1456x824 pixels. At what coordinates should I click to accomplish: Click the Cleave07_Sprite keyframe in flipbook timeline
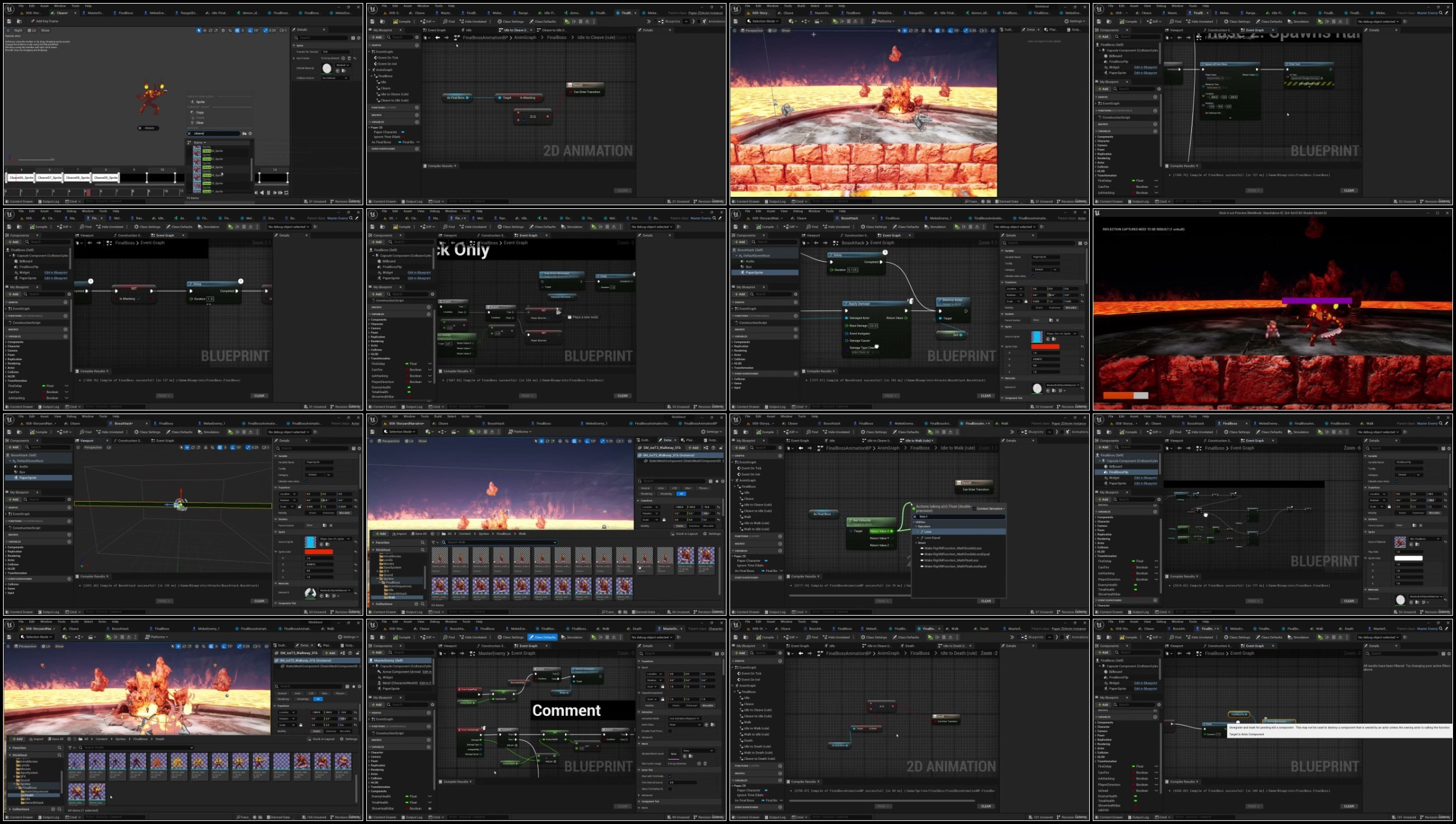pyautogui.click(x=49, y=178)
